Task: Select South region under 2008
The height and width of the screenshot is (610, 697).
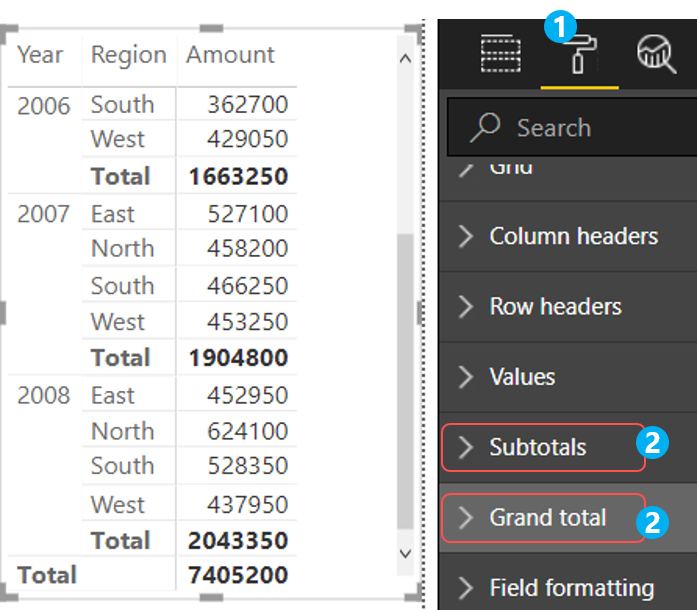Action: click(122, 466)
